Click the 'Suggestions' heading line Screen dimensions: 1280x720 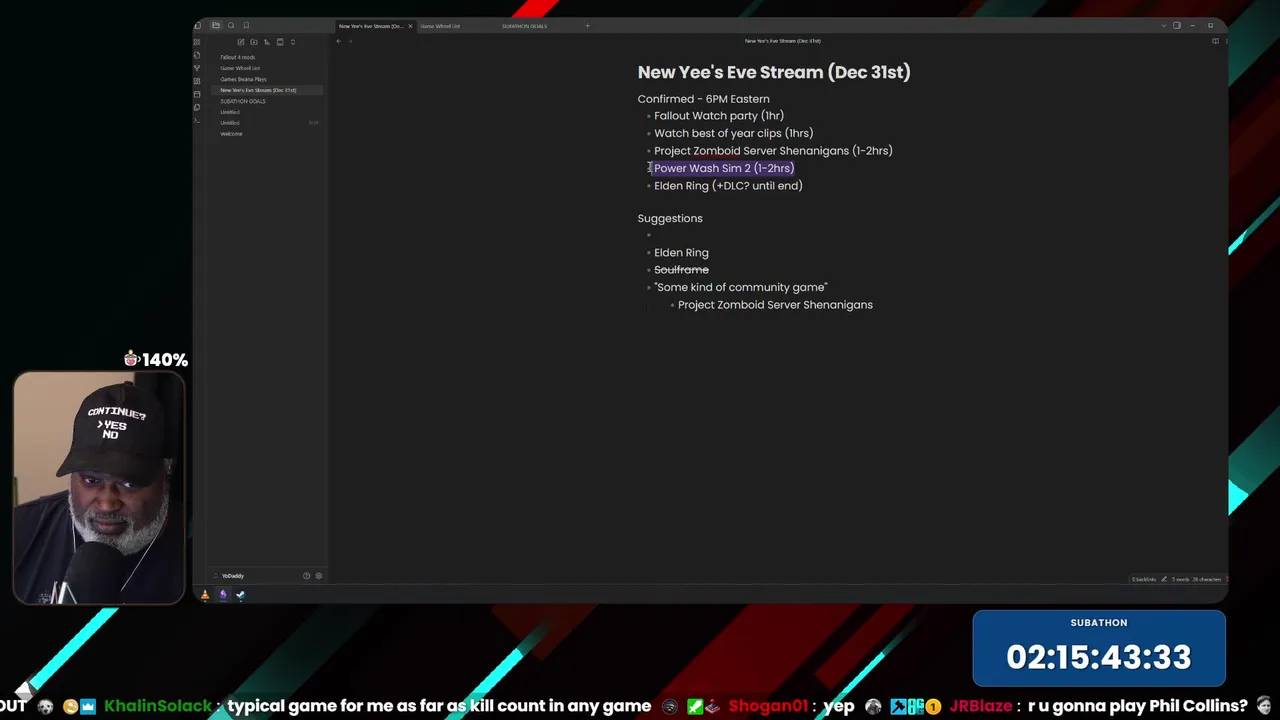670,218
